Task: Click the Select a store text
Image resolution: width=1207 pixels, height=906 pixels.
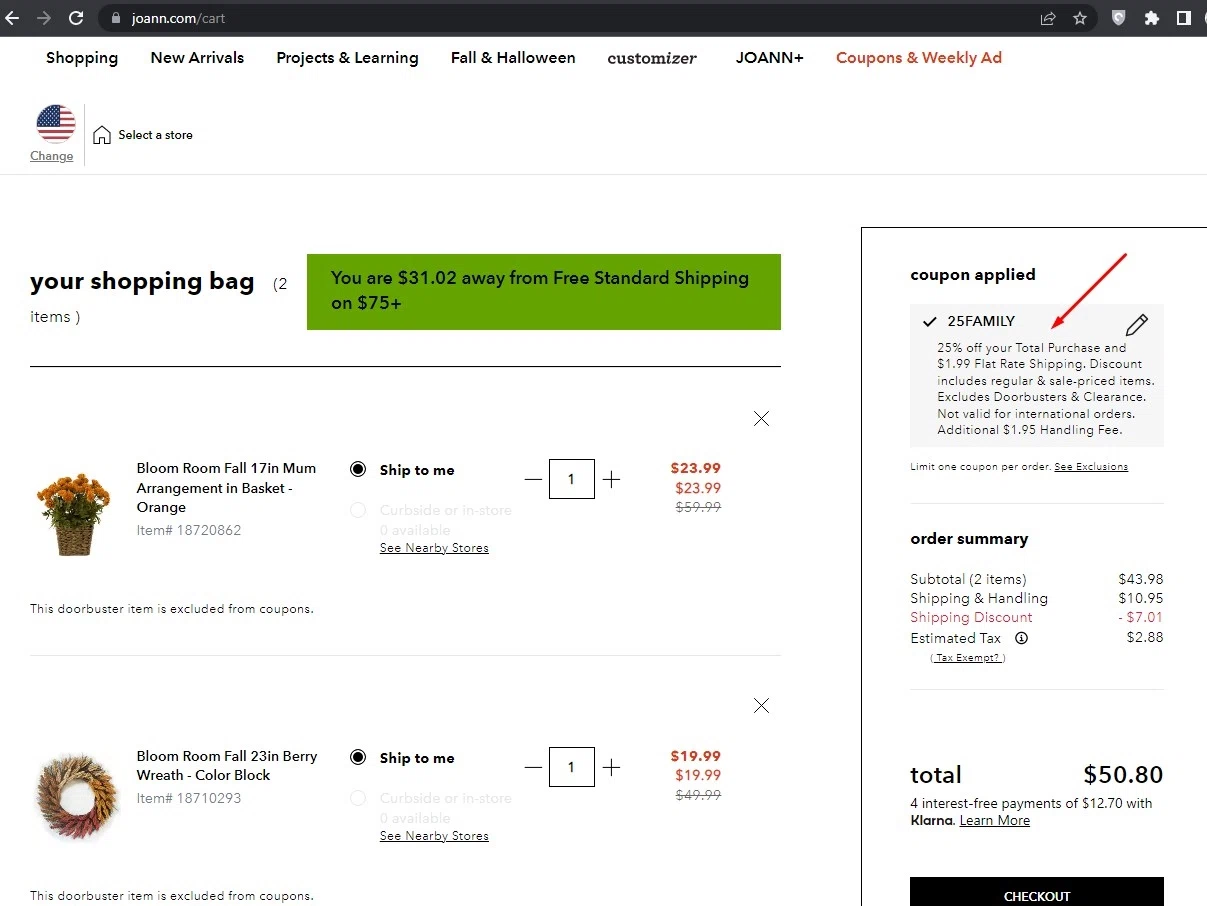Action: click(155, 135)
